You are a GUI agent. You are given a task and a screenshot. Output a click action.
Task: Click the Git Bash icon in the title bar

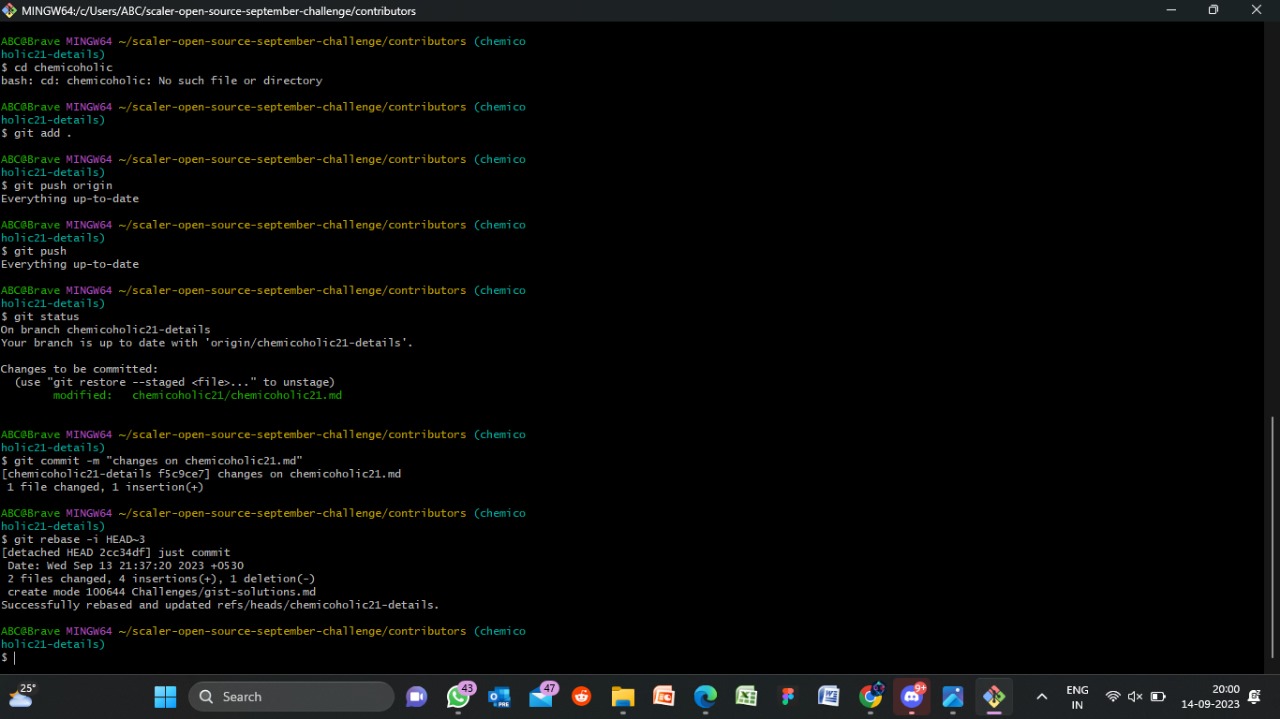[10, 10]
